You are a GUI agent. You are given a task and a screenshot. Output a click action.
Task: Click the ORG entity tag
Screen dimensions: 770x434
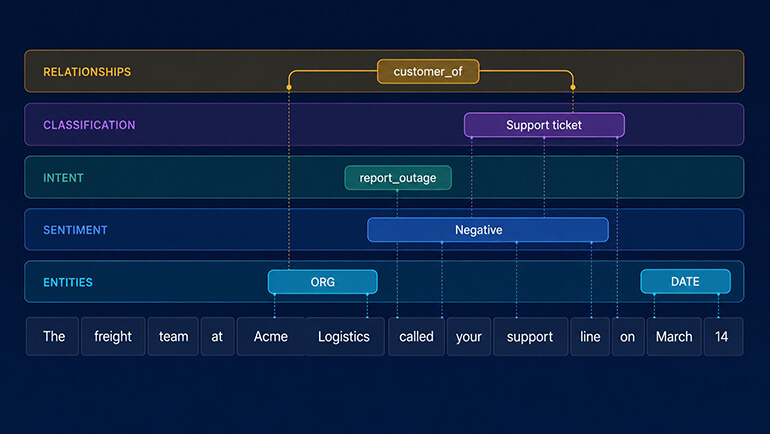click(x=323, y=282)
